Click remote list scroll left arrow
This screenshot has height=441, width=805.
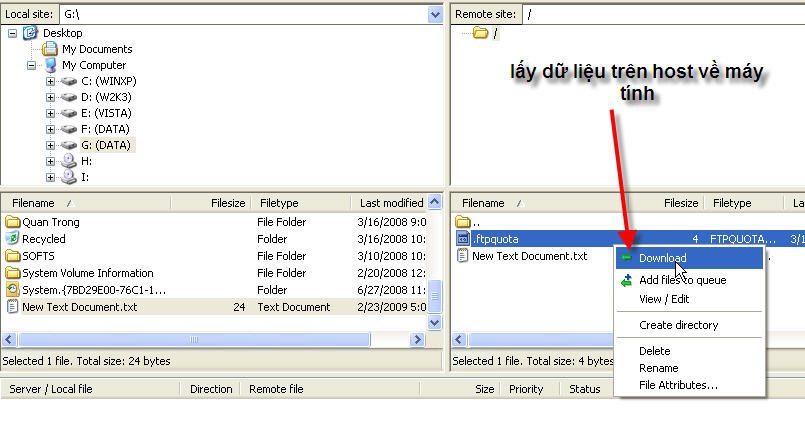[x=459, y=339]
